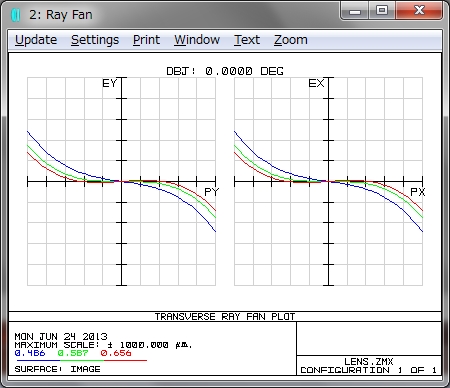Click the red 0.656 wavelength legend
This screenshot has width=450, height=388.
coord(116,353)
